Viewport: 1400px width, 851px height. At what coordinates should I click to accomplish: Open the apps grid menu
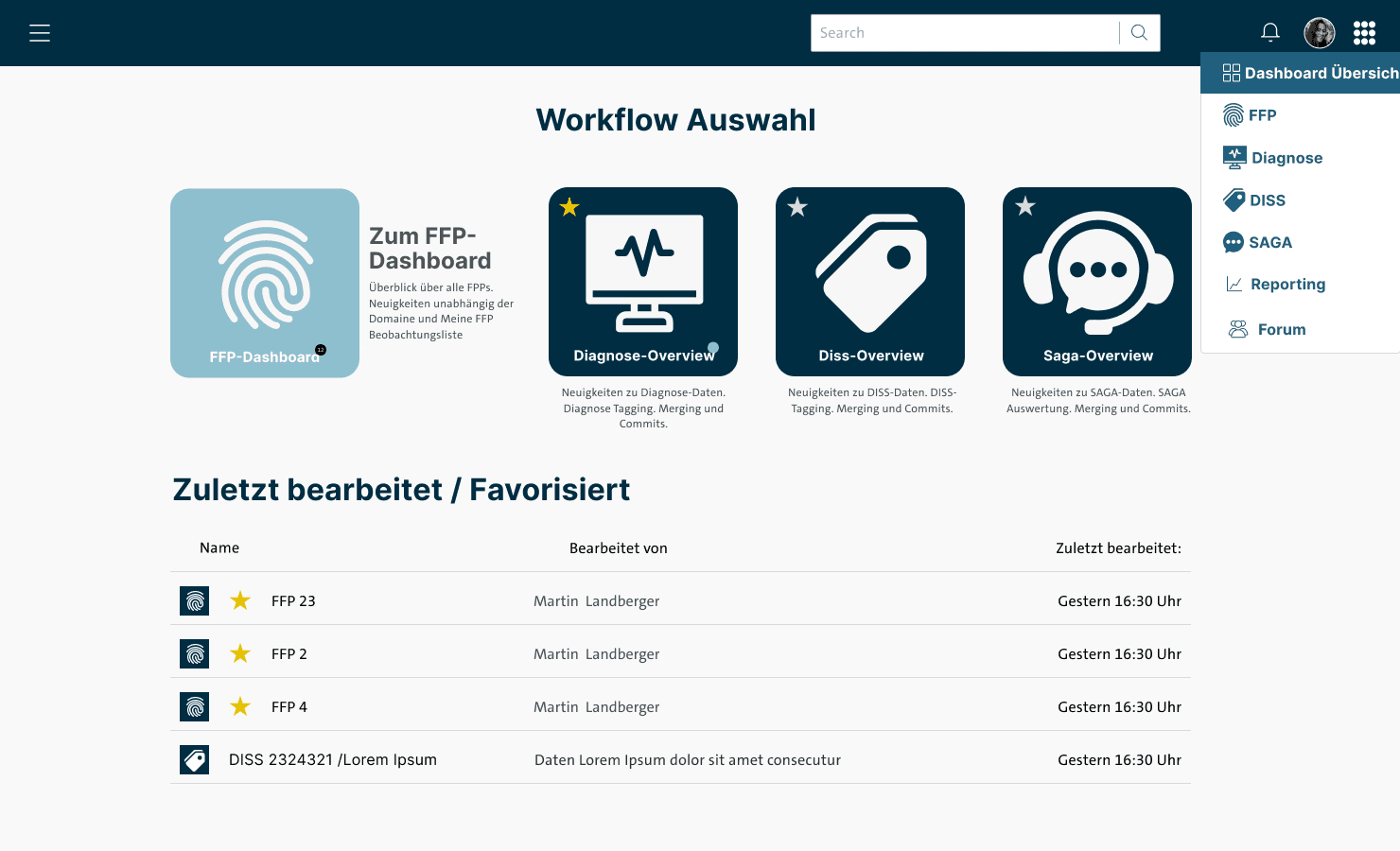1364,32
